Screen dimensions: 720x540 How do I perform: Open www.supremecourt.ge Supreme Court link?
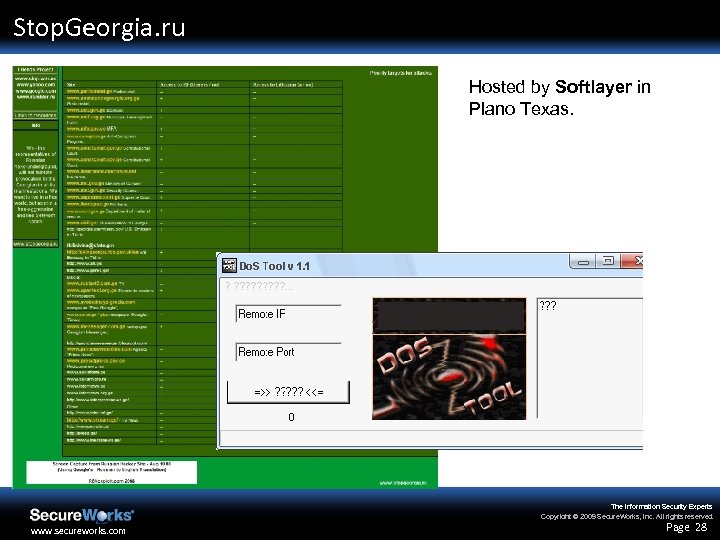click(93, 197)
